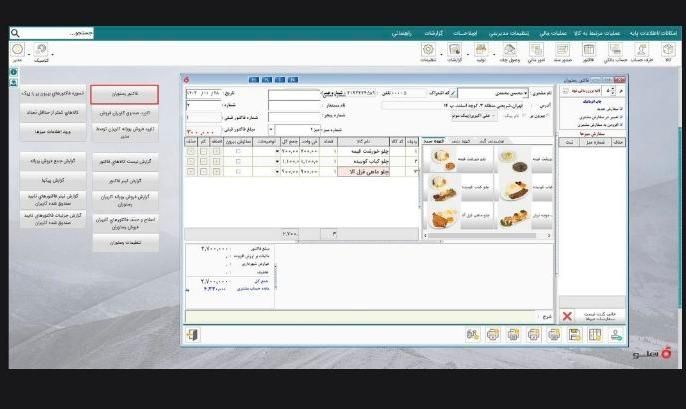686x409 pixels.
Task: Open the Reports toolbar icon
Action: tap(455, 50)
